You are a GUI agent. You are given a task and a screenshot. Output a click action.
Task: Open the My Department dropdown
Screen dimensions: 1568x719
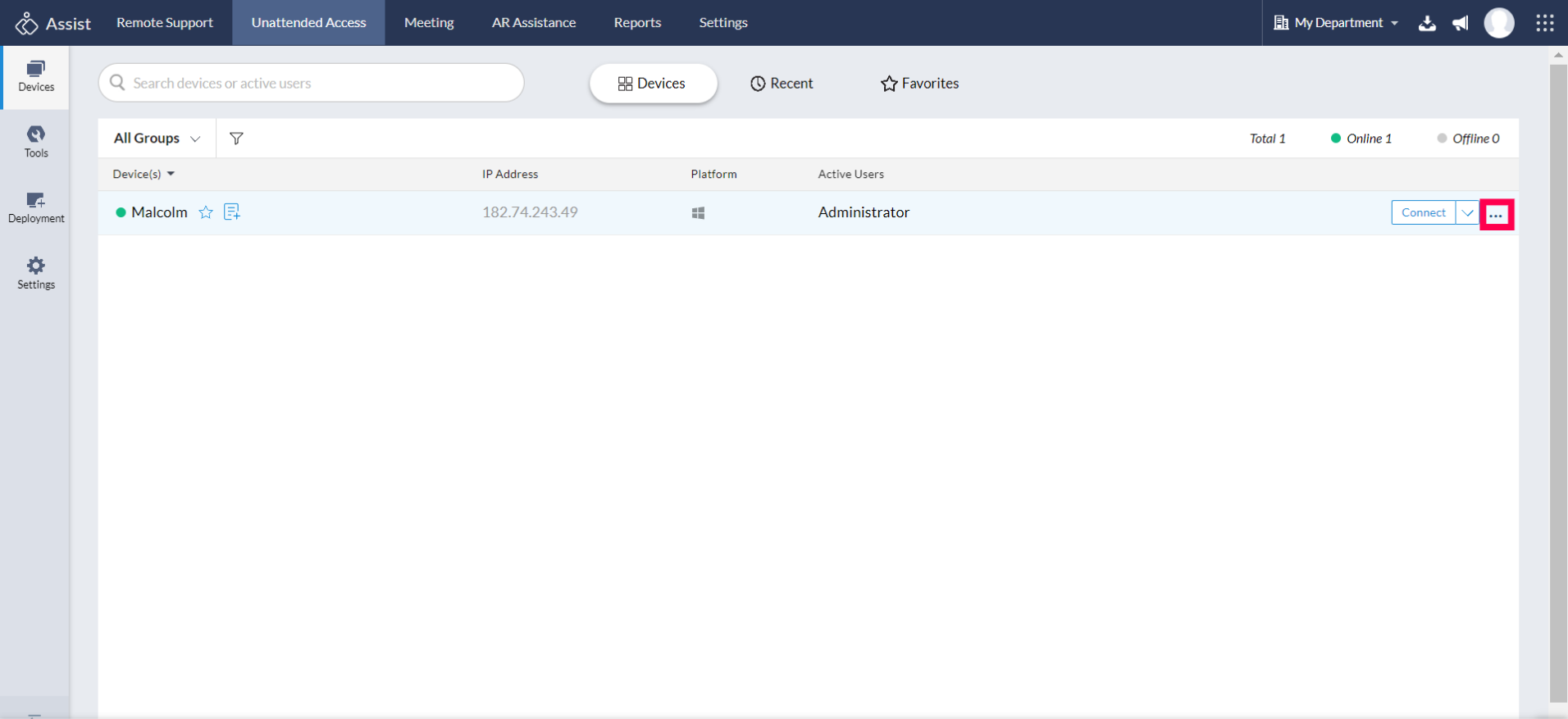click(1336, 23)
